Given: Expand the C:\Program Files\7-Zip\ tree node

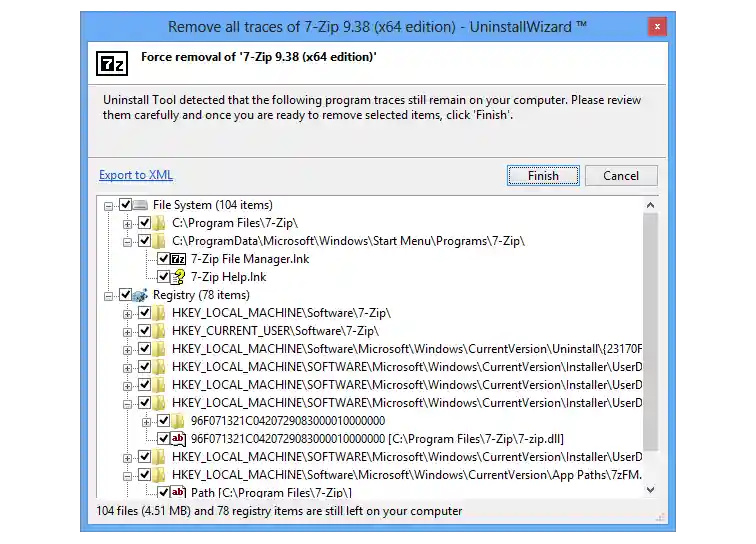Looking at the screenshot, I should tap(128, 223).
